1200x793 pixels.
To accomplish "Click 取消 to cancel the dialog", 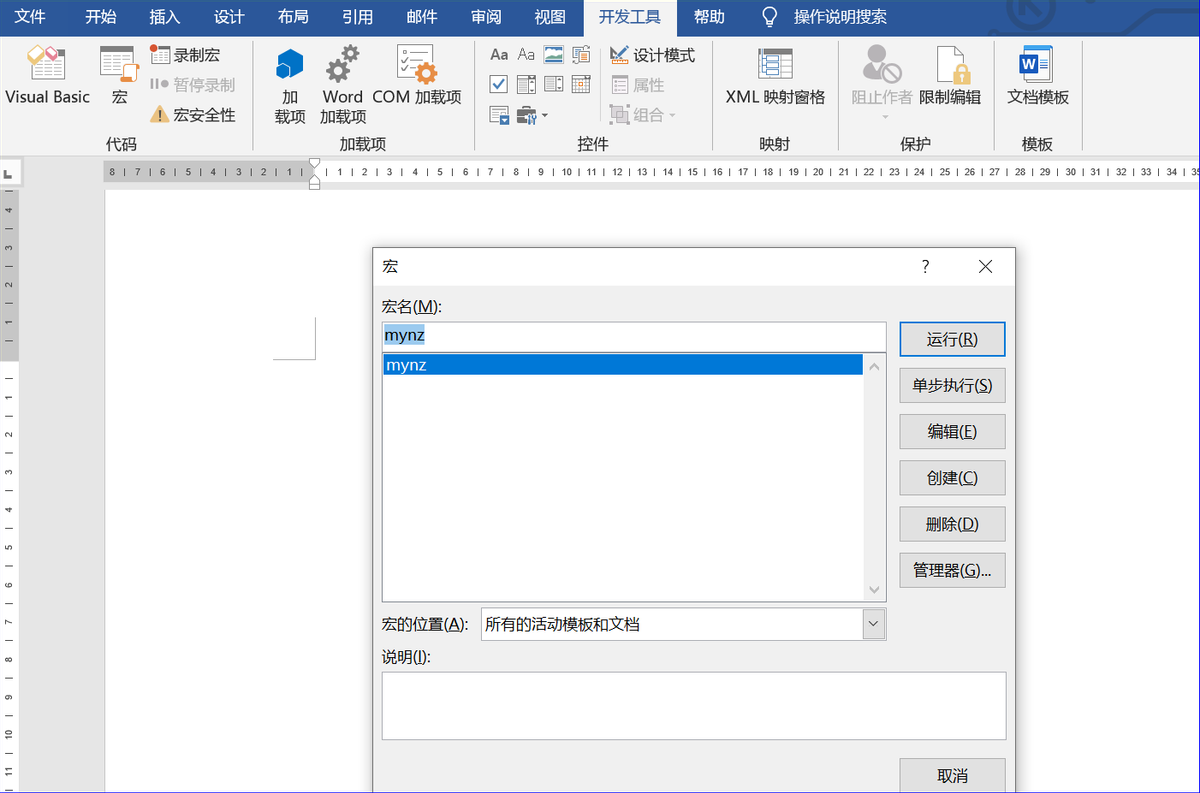I will (x=952, y=775).
